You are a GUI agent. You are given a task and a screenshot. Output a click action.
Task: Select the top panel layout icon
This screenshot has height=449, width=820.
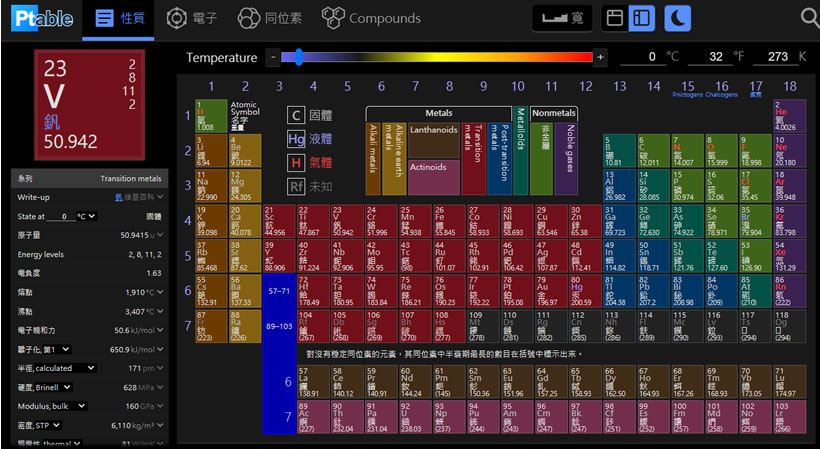[x=615, y=18]
